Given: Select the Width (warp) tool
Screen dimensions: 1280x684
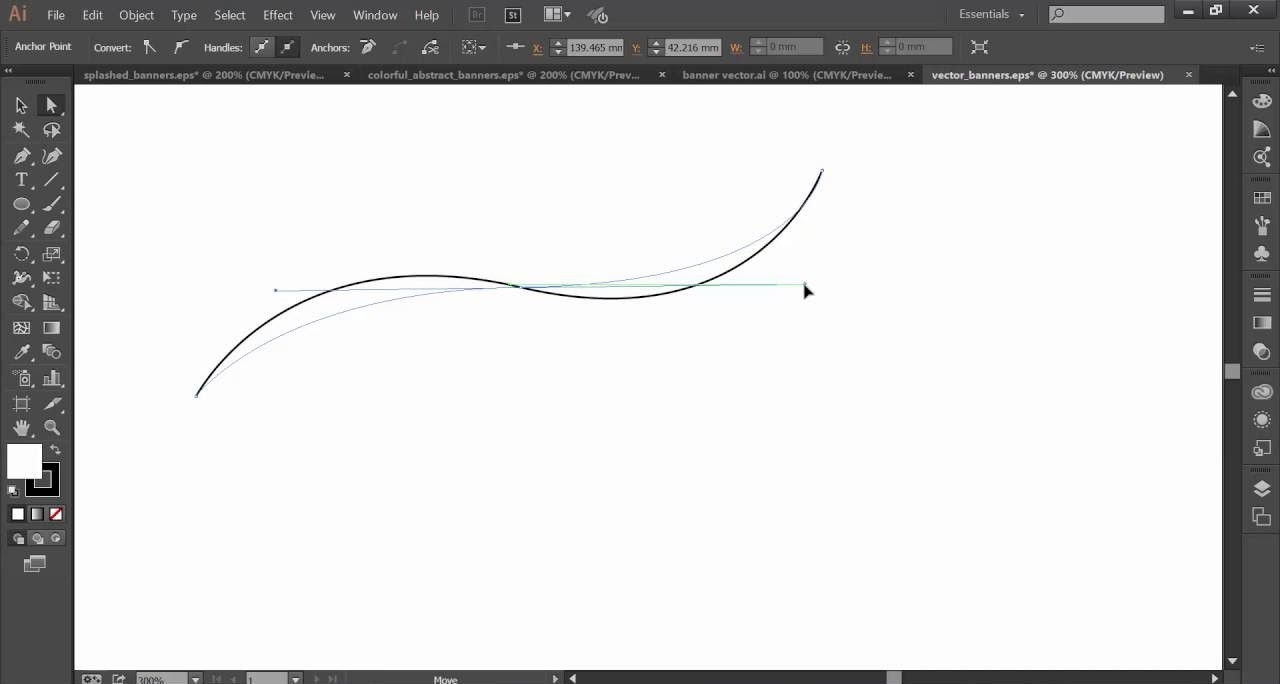Looking at the screenshot, I should pyautogui.click(x=21, y=278).
